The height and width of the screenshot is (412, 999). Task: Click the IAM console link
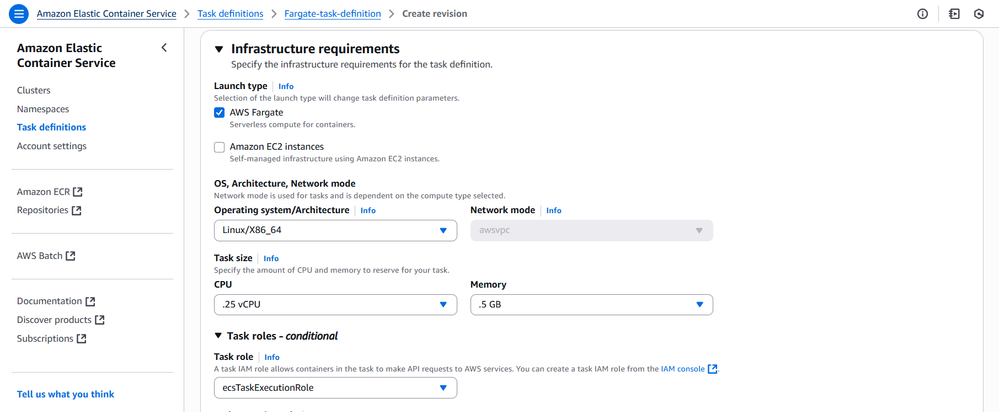click(684, 369)
